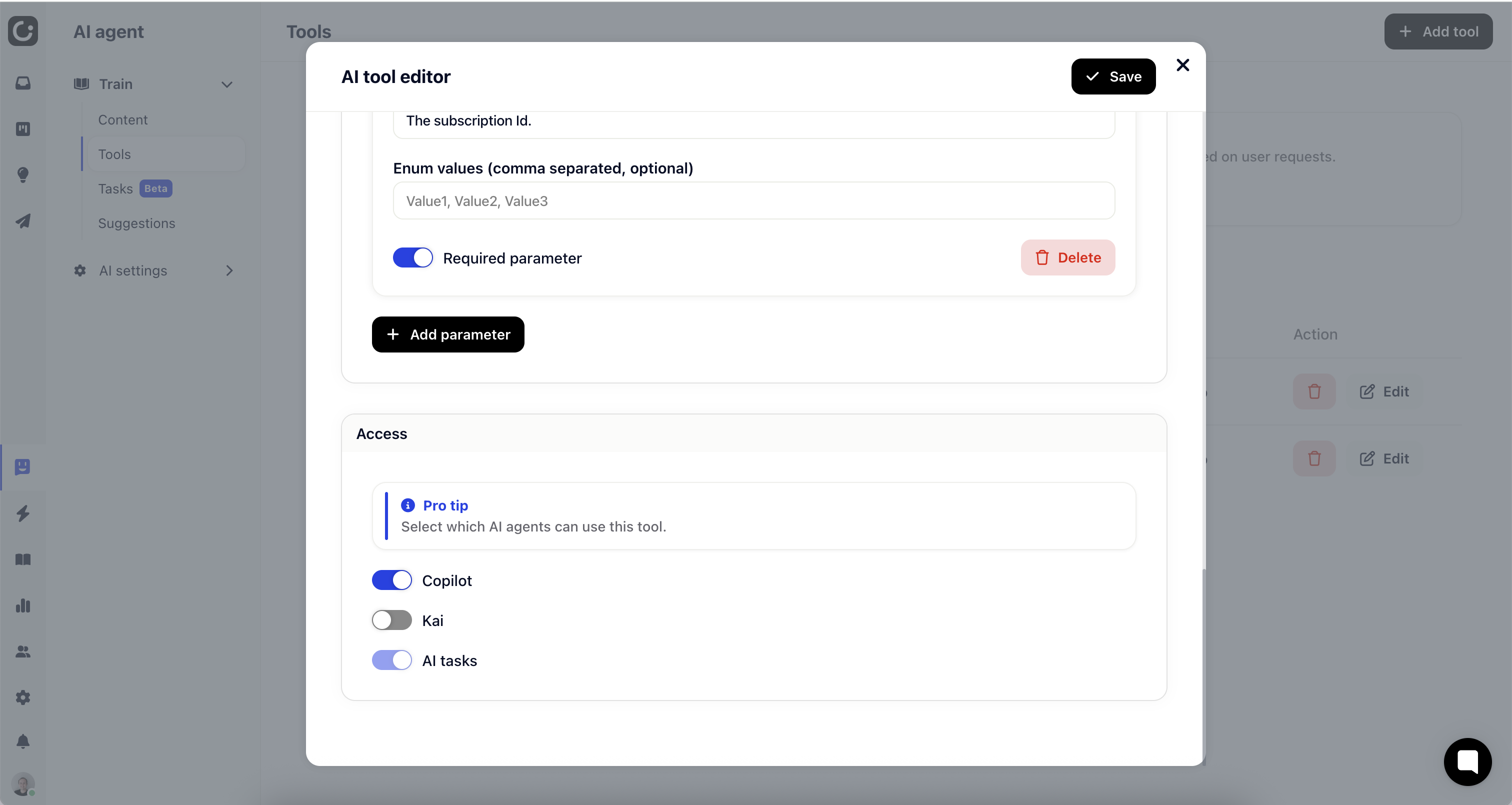This screenshot has height=805, width=1512.
Task: Collapse the Train section chevron
Action: click(226, 84)
